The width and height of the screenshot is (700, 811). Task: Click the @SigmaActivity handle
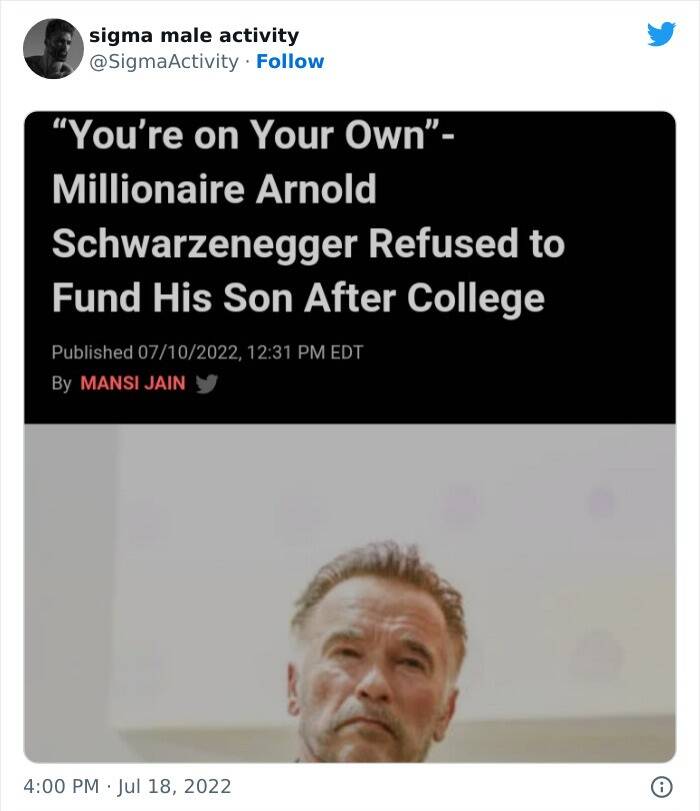click(x=163, y=62)
